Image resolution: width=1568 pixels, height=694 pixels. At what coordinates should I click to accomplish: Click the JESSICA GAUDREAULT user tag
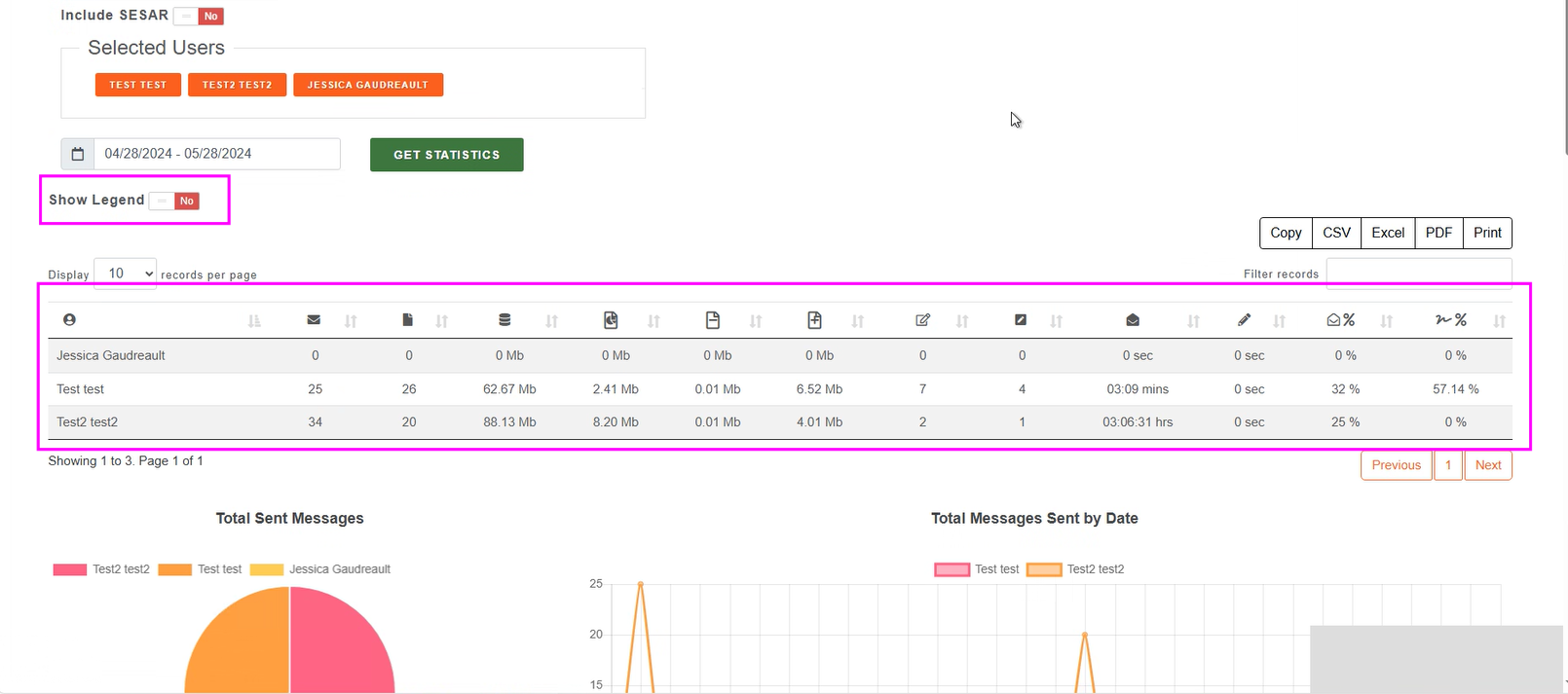coord(368,85)
